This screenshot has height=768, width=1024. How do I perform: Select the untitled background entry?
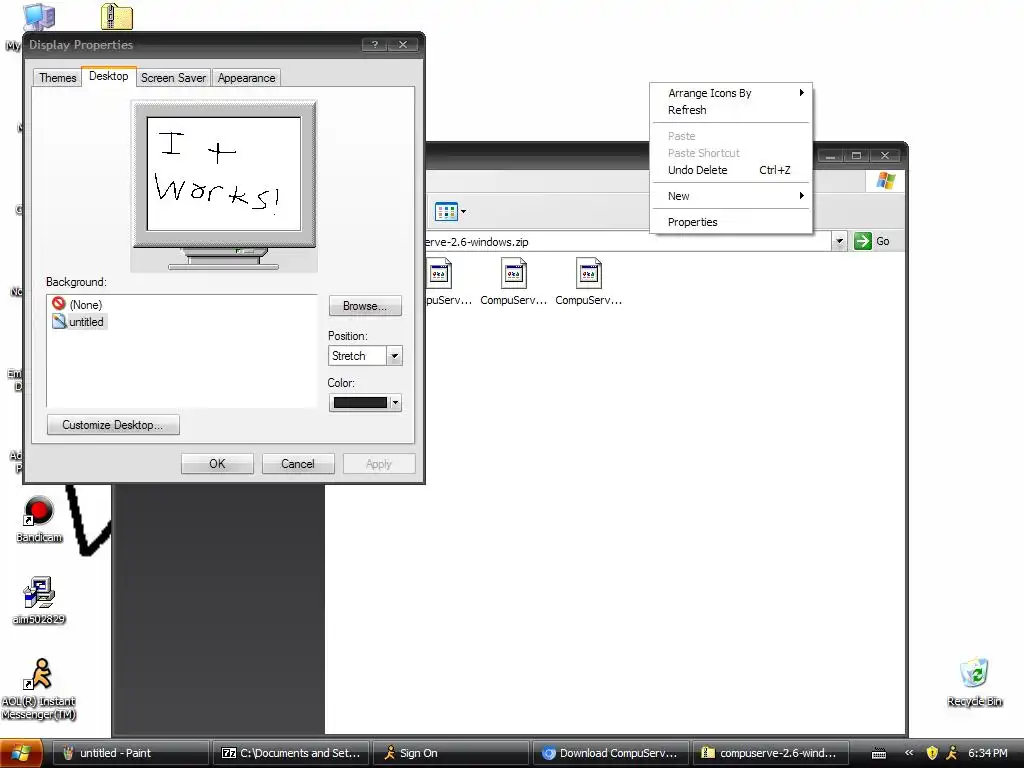(x=79, y=321)
